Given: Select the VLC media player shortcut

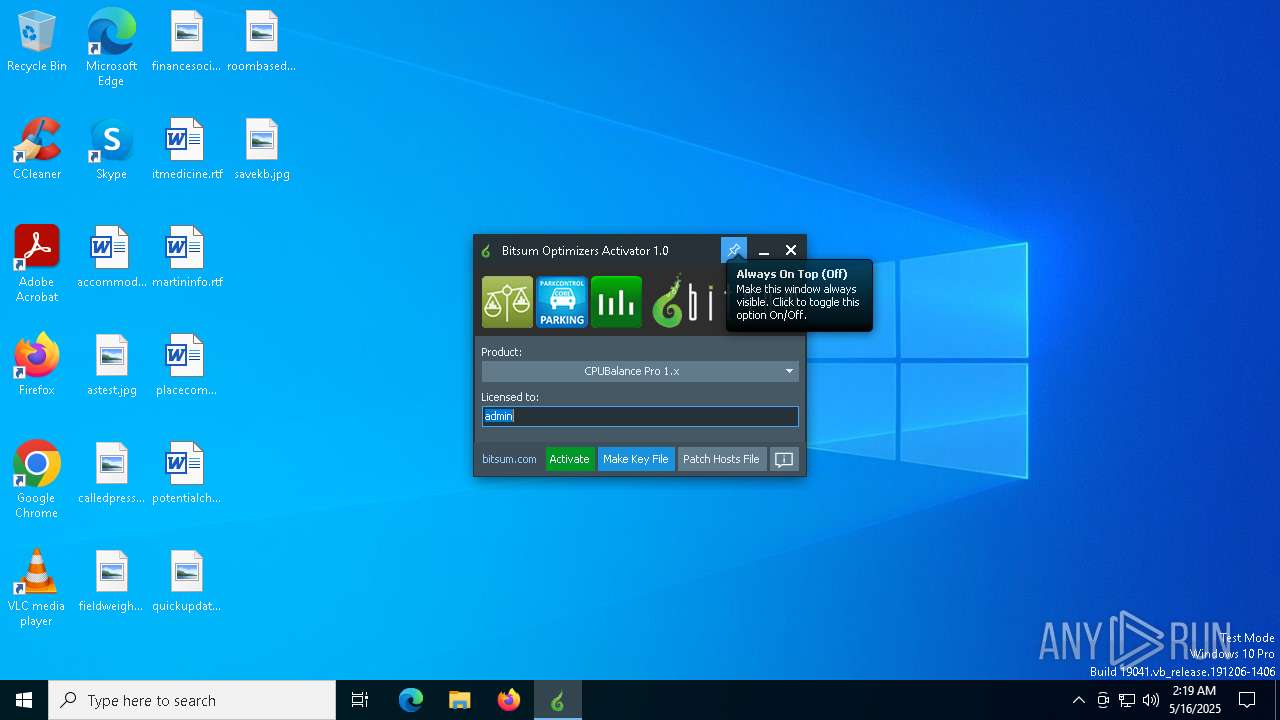Looking at the screenshot, I should pyautogui.click(x=37, y=588).
